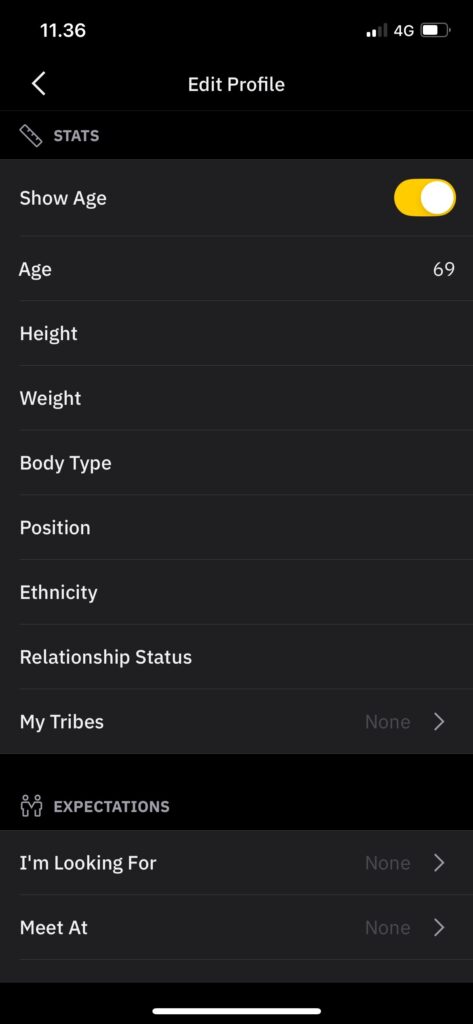Expand My Tribes chevron
The width and height of the screenshot is (473, 1024).
(x=439, y=722)
